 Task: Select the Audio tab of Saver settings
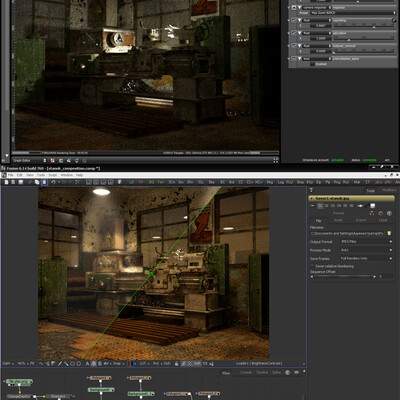[x=338, y=220]
